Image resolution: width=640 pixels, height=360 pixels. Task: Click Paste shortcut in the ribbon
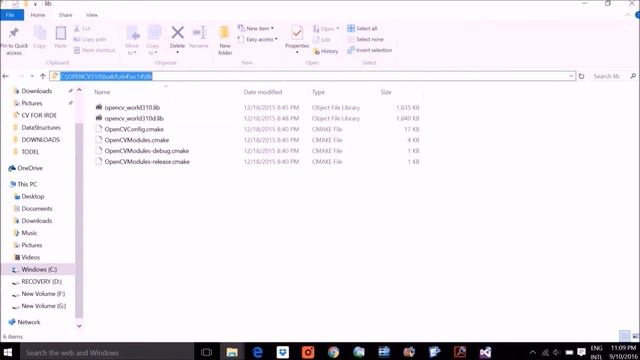(94, 50)
